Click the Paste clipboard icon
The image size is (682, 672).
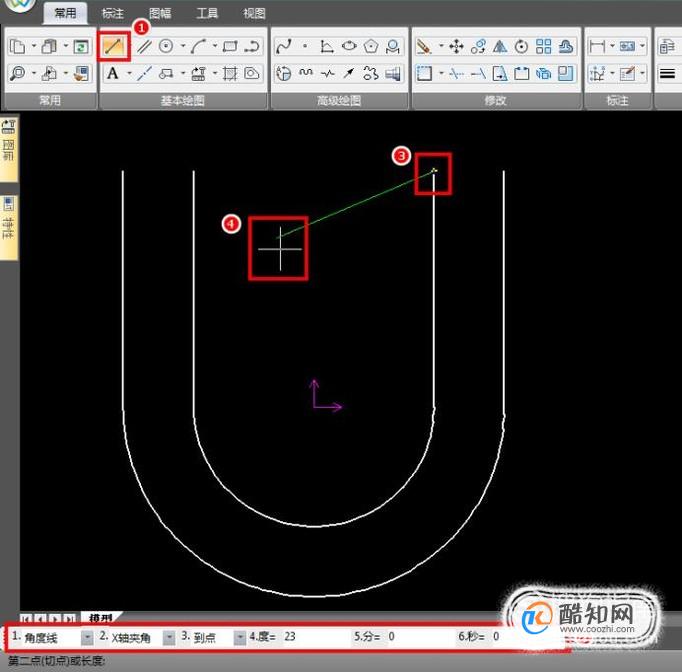[49, 46]
